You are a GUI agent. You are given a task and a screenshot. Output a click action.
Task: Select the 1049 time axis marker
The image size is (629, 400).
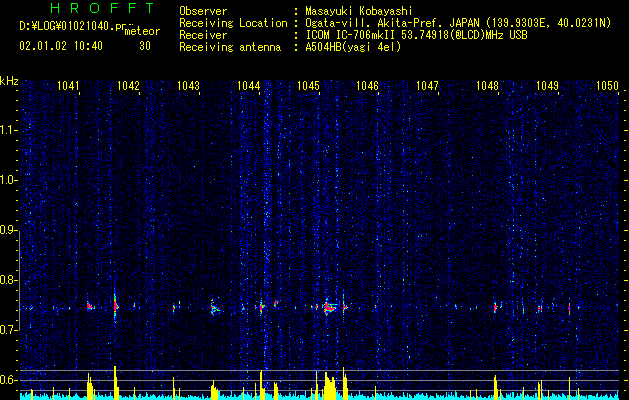pyautogui.click(x=547, y=85)
